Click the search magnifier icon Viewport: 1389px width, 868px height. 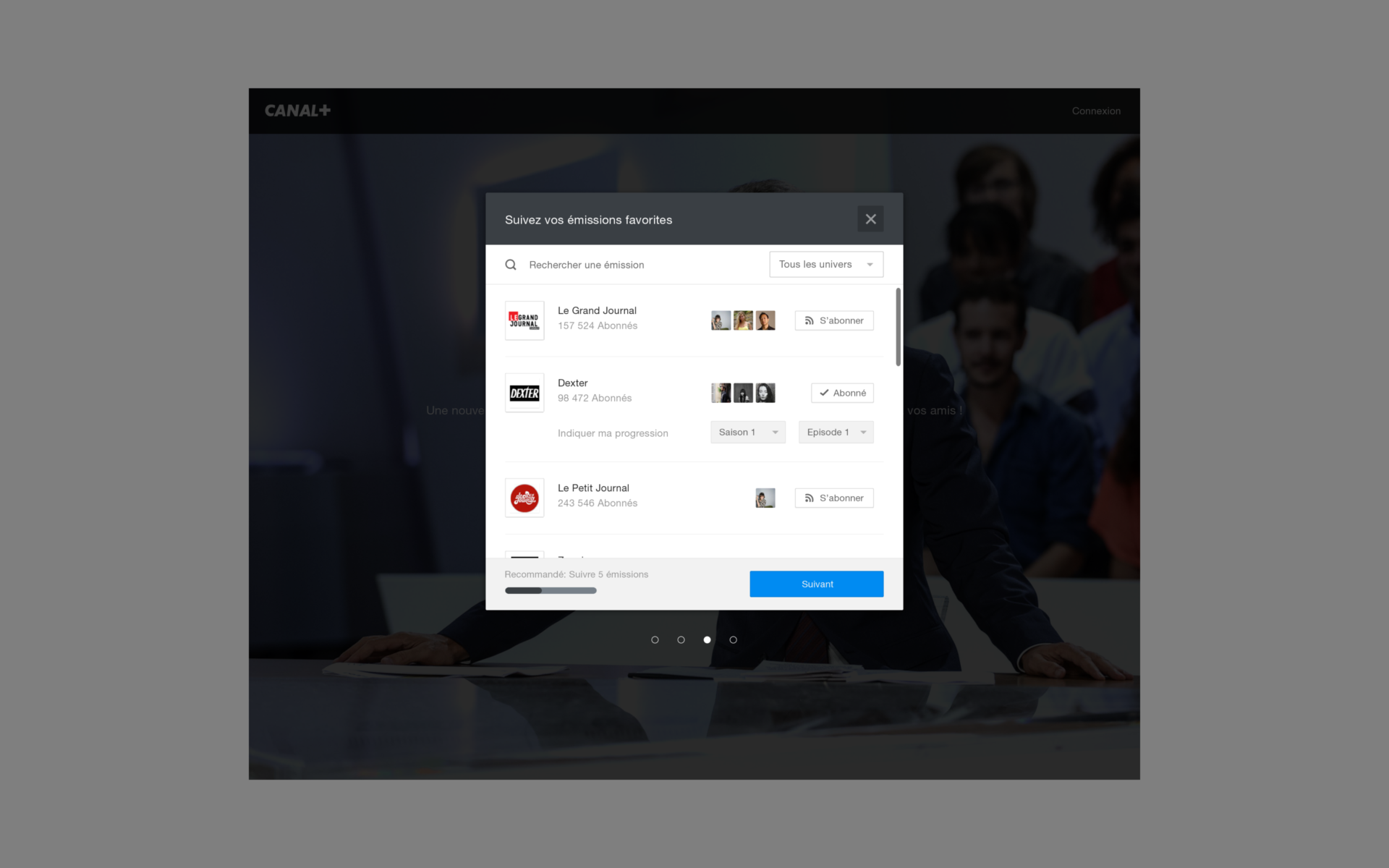[511, 265]
